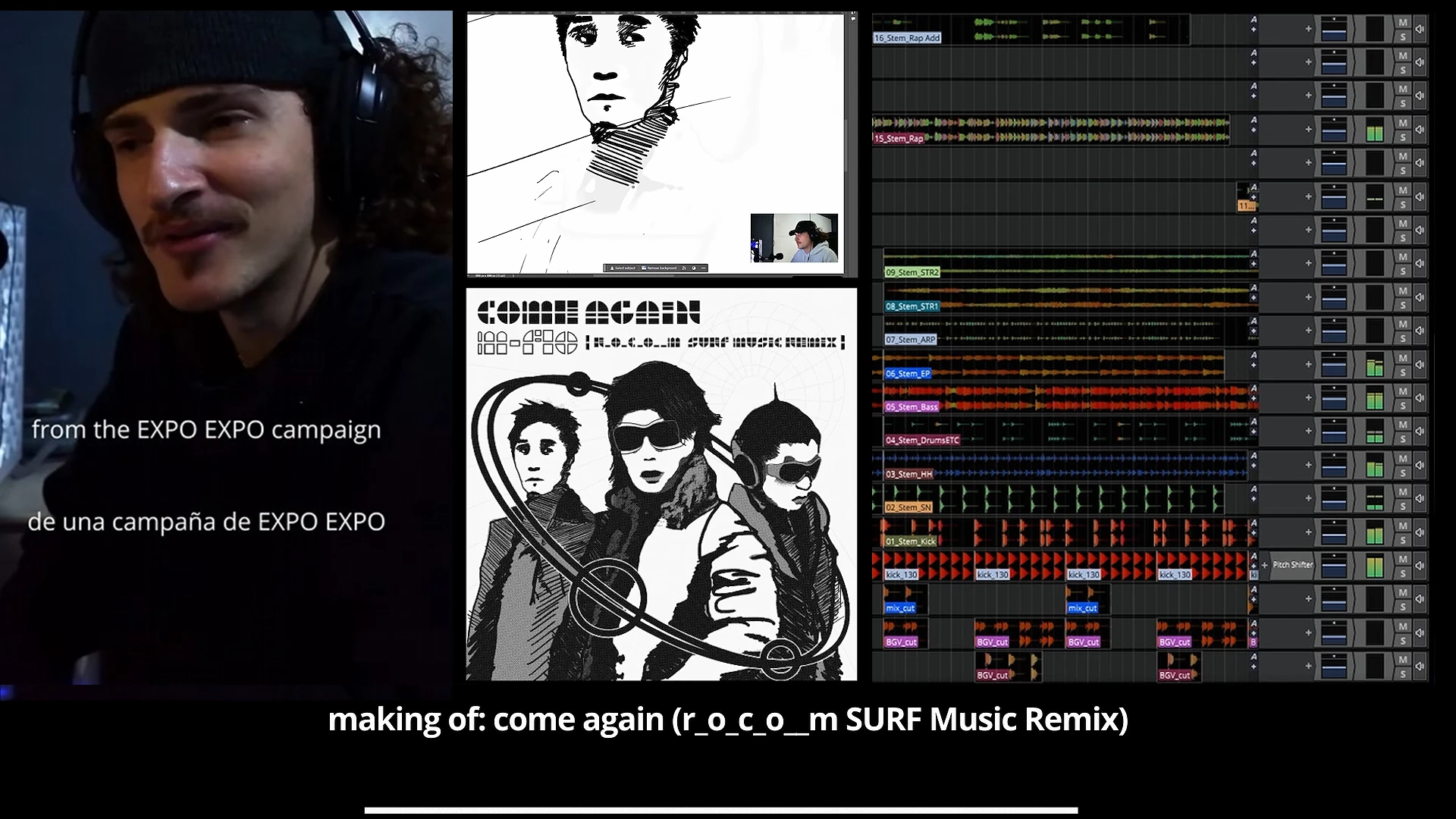
Task: Add a plugin before Pitch Shifter on kick_130 track
Action: [1264, 565]
